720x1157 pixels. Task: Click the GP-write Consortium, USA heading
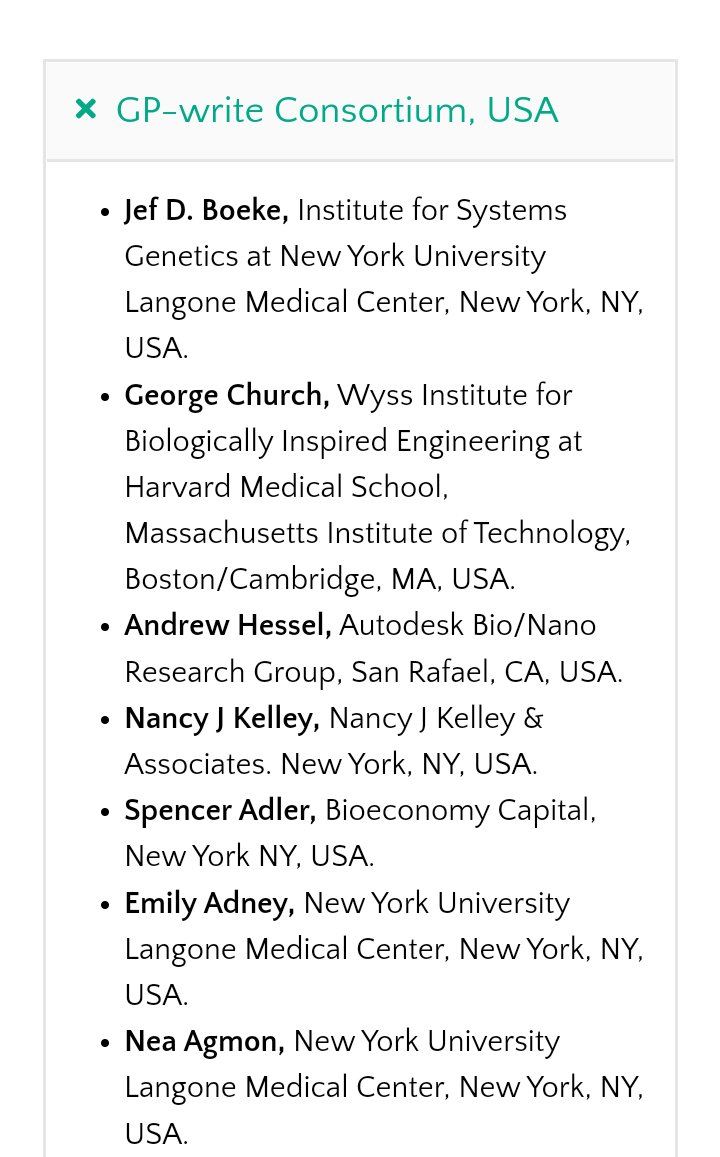click(336, 110)
